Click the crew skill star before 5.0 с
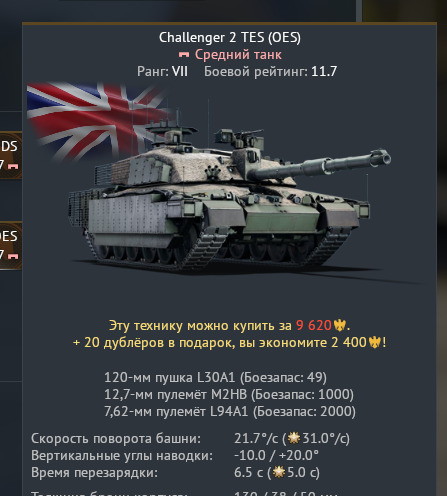Image resolution: width=447 pixels, height=496 pixels. coord(279,472)
